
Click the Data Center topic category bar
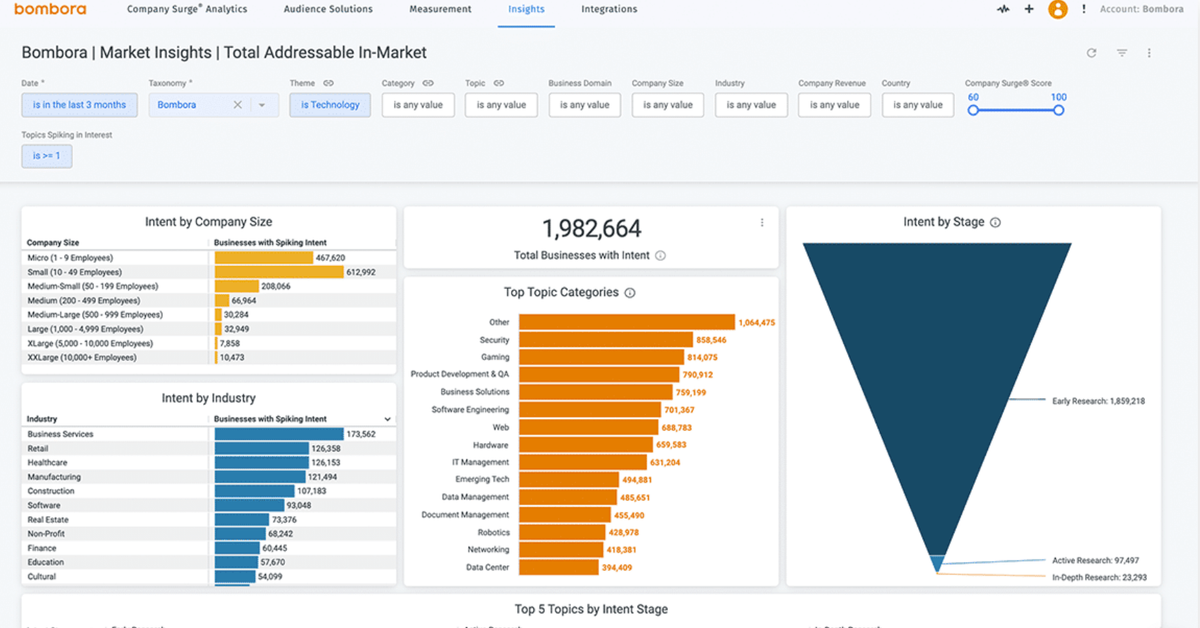[559, 567]
